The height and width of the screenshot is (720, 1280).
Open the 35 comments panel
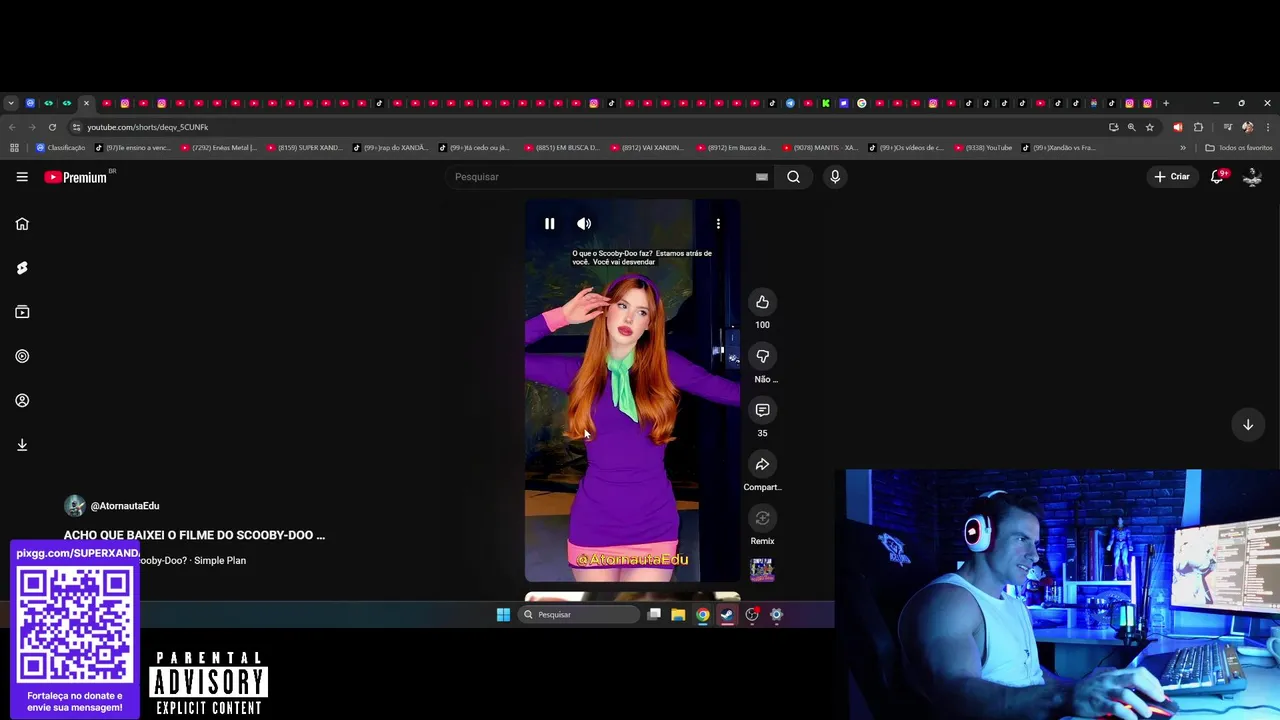(762, 410)
